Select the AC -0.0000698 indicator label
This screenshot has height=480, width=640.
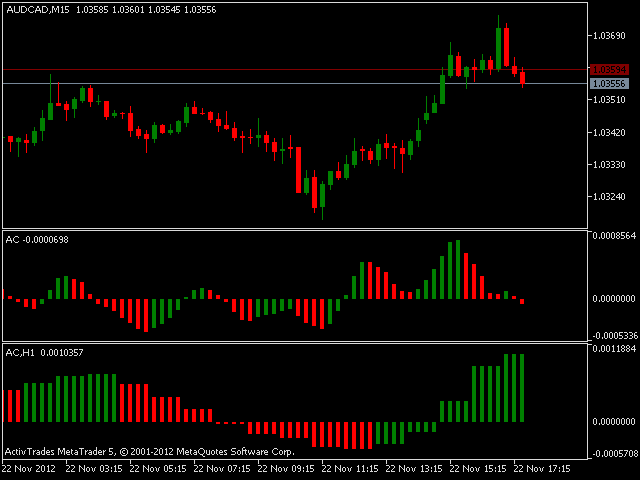coord(37,240)
